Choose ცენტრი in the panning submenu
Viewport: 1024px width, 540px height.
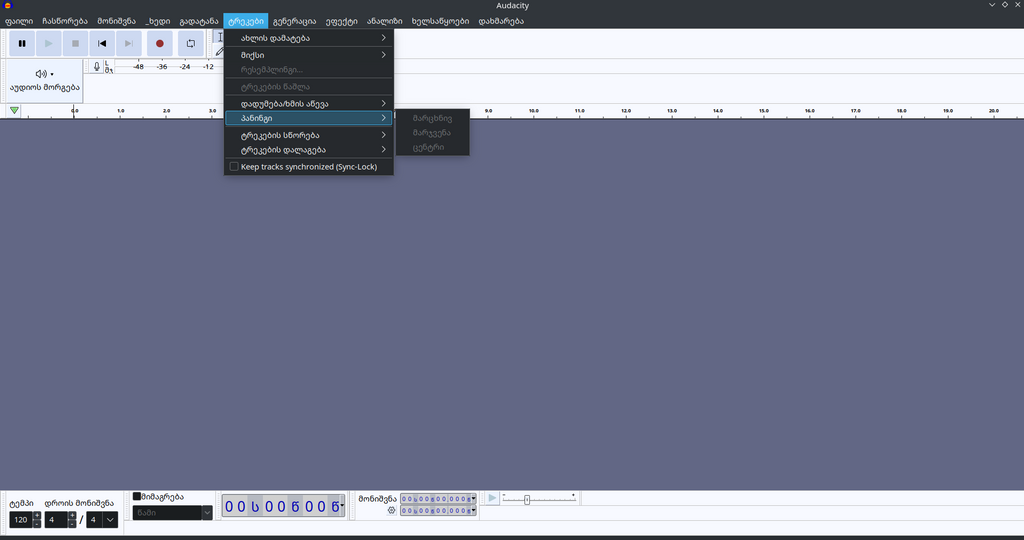[432, 147]
